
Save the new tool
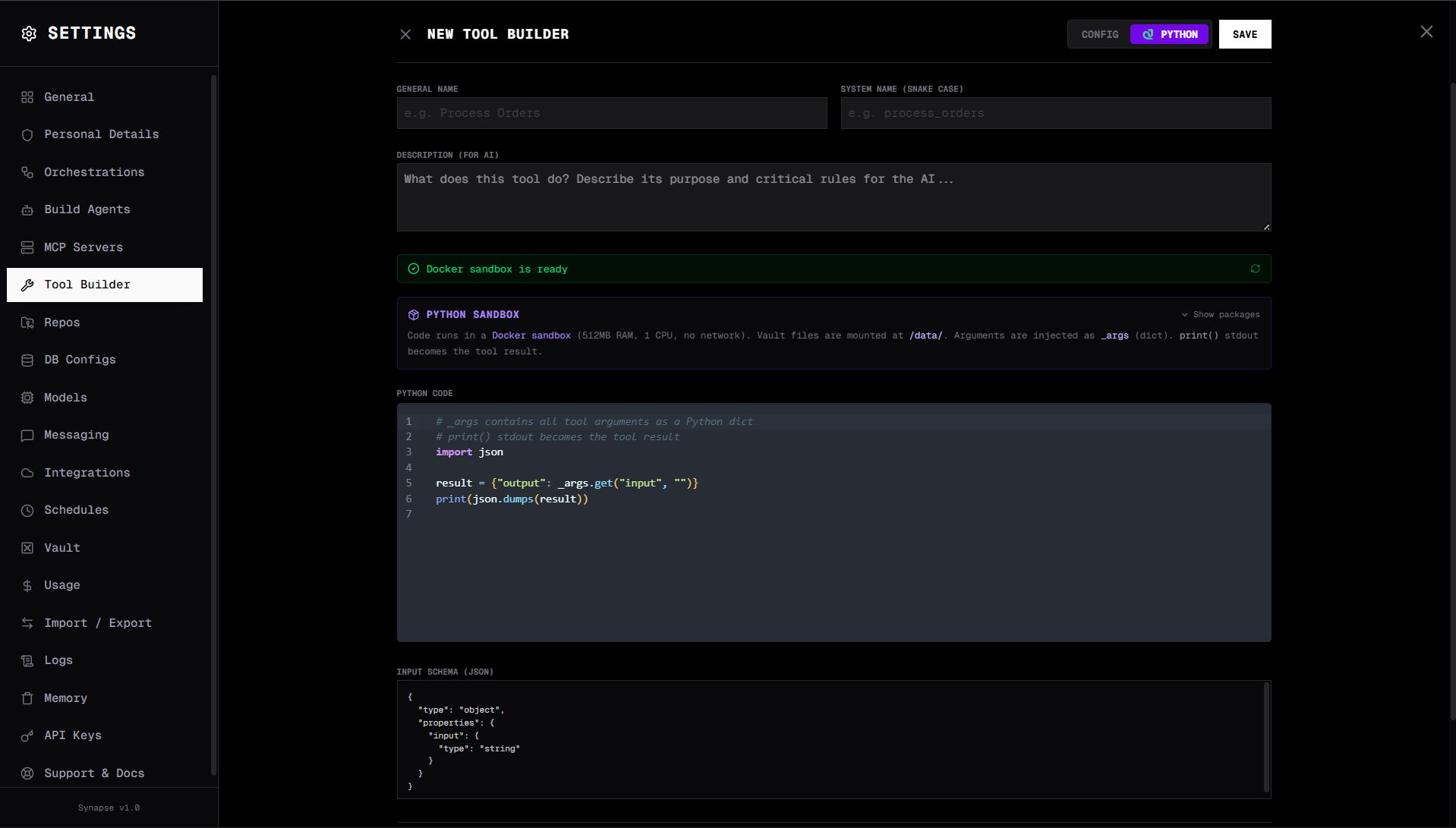tap(1245, 34)
